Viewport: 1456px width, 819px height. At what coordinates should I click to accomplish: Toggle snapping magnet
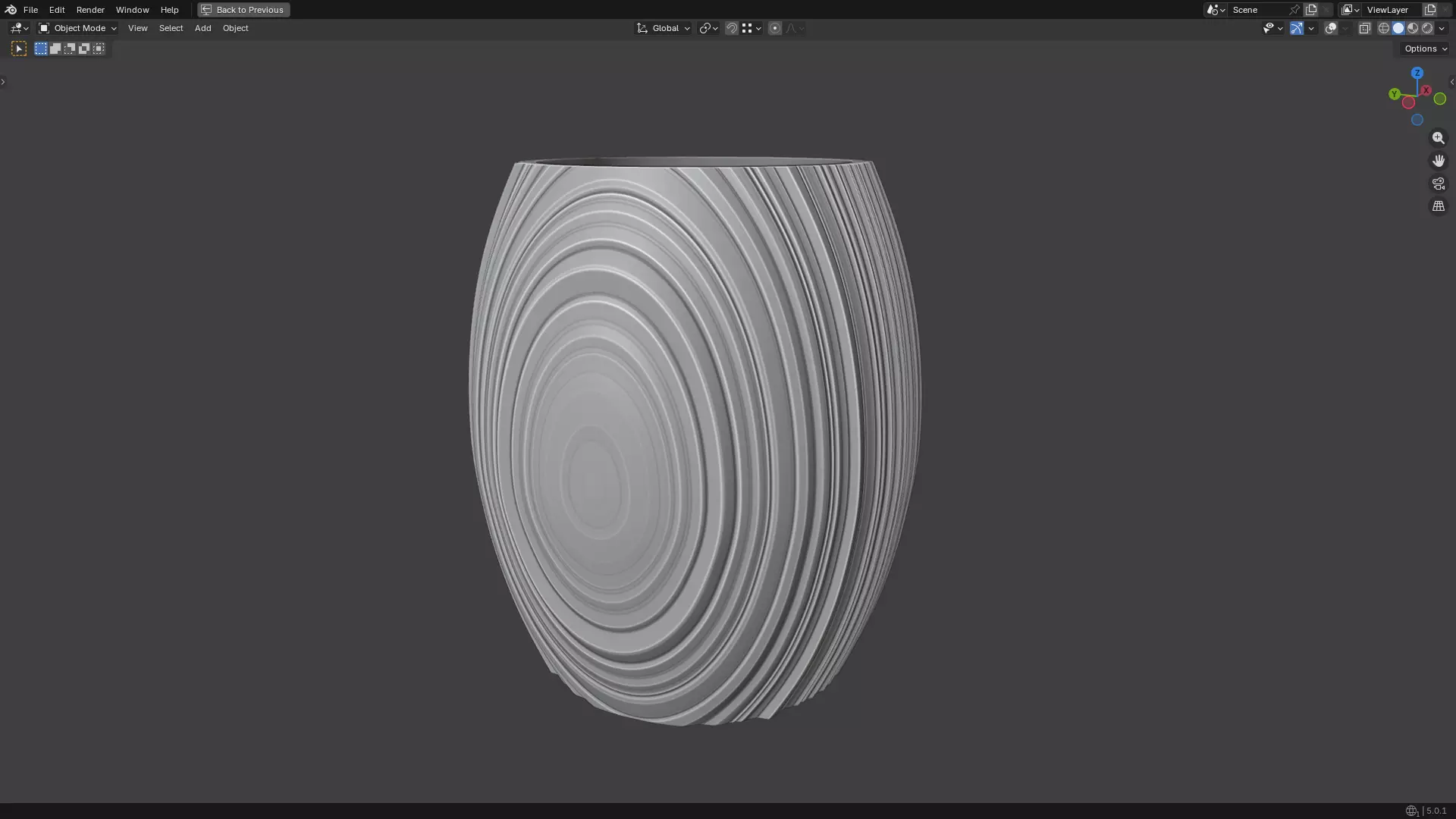pos(731,28)
